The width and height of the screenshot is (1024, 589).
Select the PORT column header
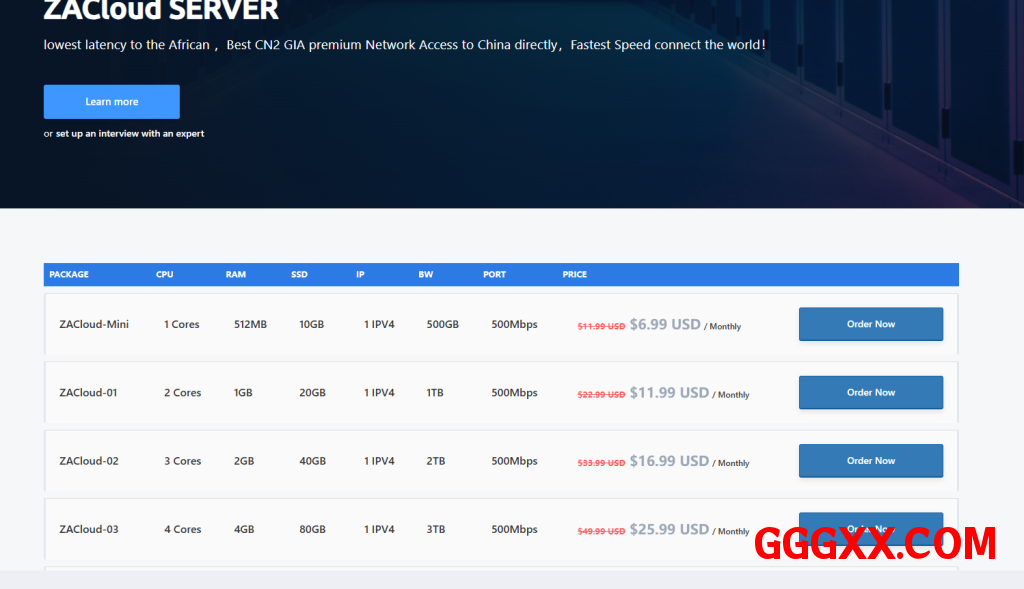pyautogui.click(x=494, y=275)
